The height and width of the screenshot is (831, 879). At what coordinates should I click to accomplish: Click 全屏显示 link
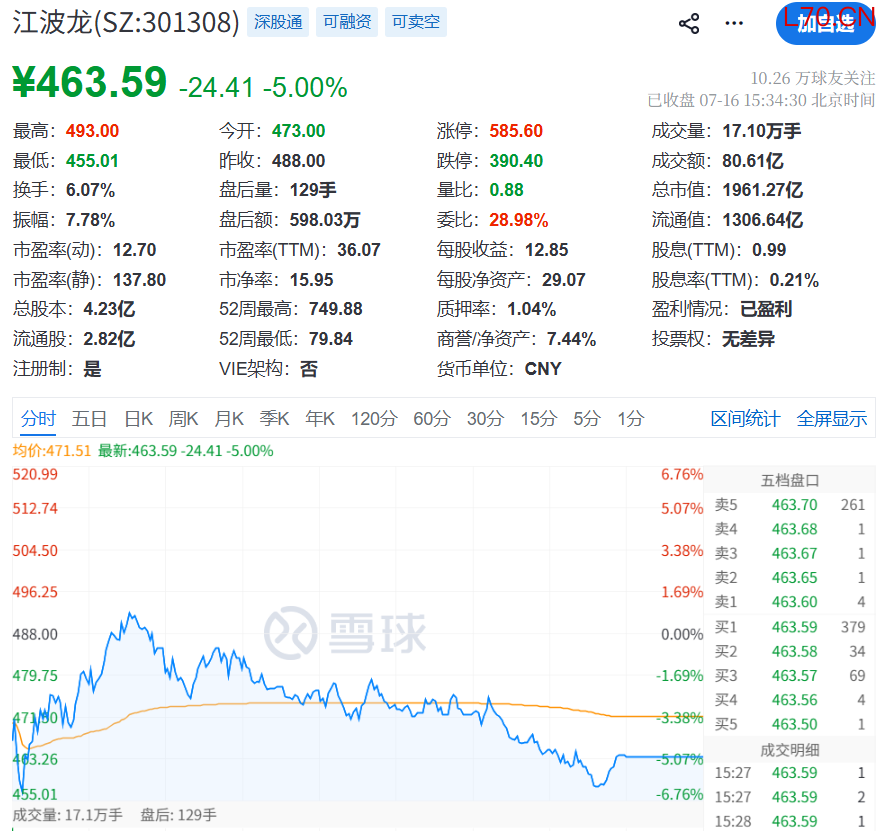pos(831,419)
